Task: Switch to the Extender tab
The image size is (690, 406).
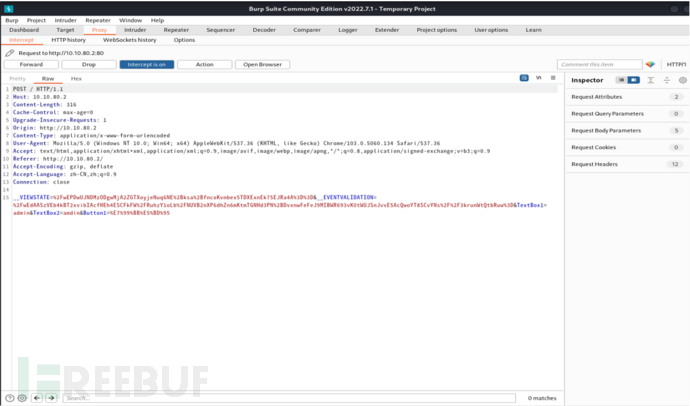Action: (387, 30)
